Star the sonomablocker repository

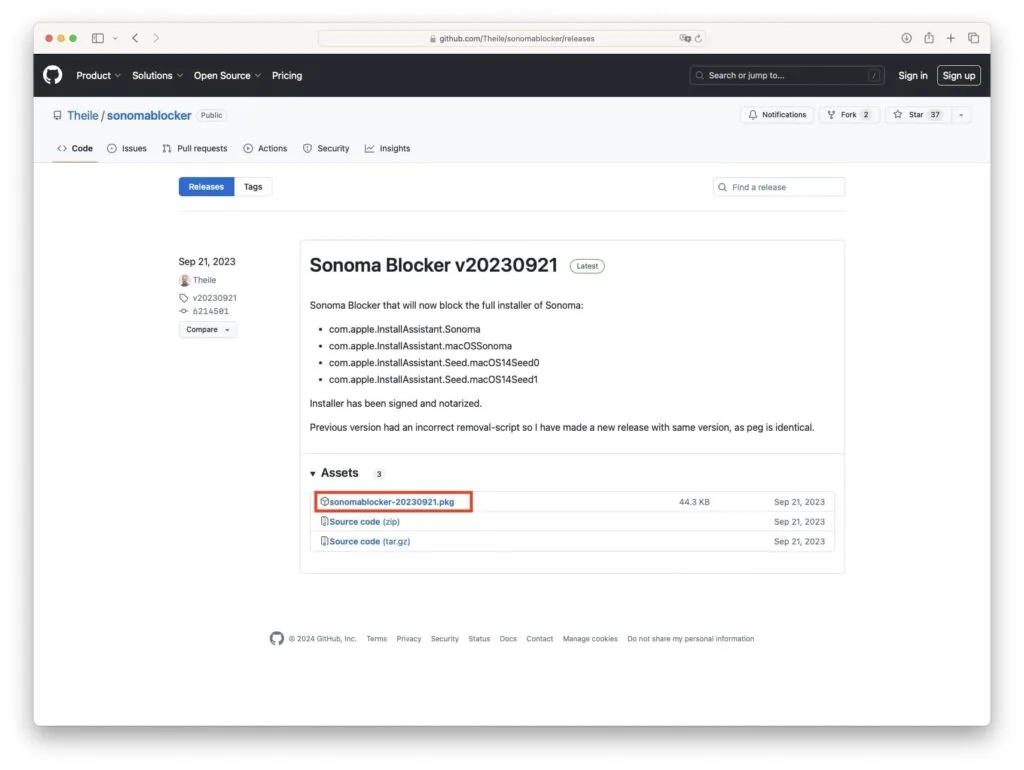click(x=918, y=115)
